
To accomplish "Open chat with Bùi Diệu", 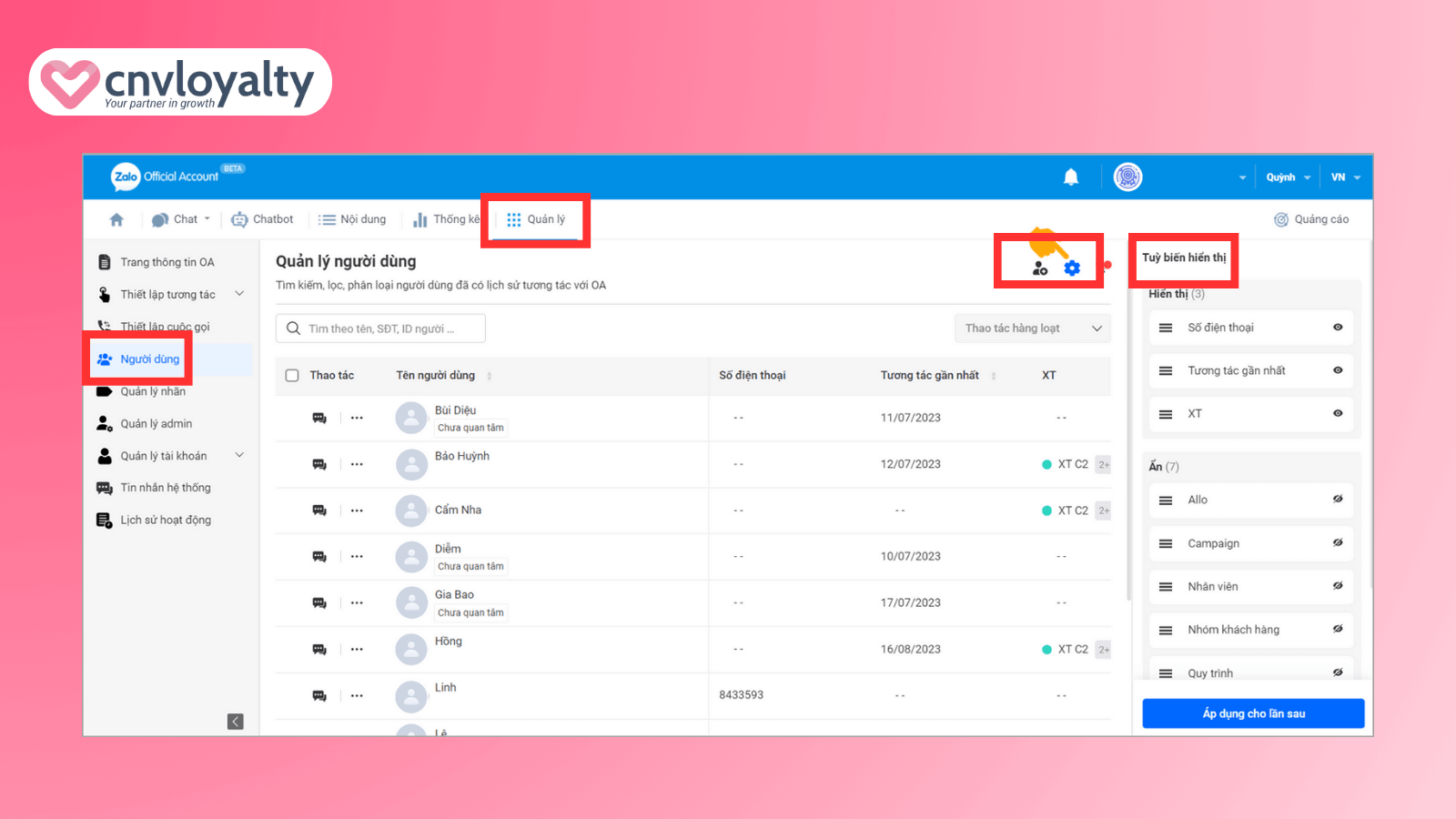I will [x=319, y=418].
